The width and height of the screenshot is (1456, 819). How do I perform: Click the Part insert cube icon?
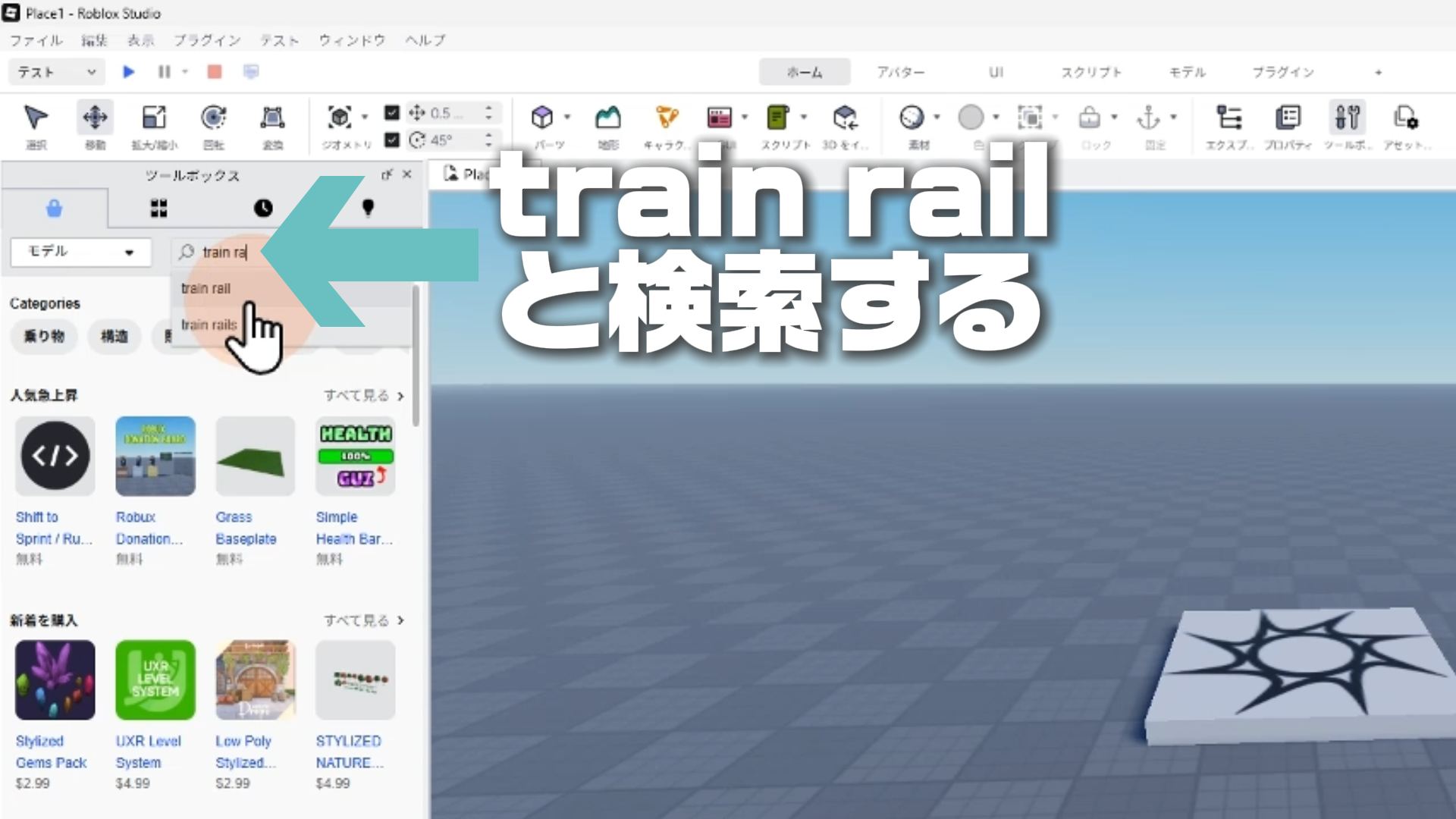coord(542,118)
